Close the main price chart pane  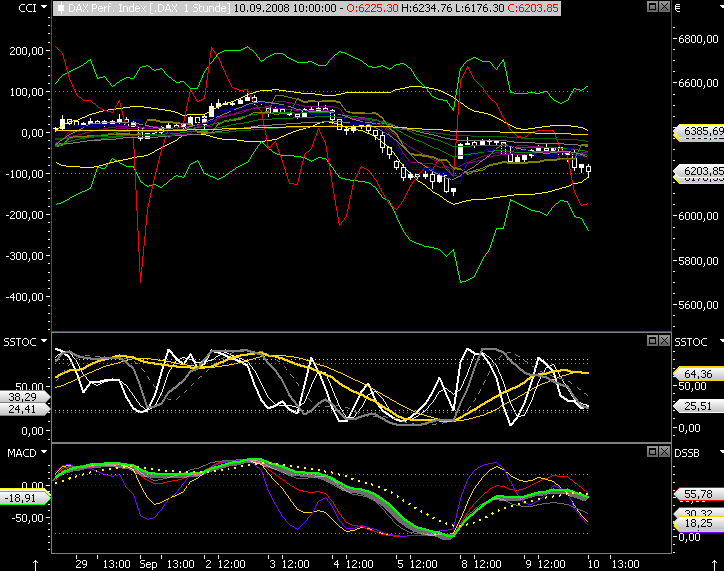[664, 6]
